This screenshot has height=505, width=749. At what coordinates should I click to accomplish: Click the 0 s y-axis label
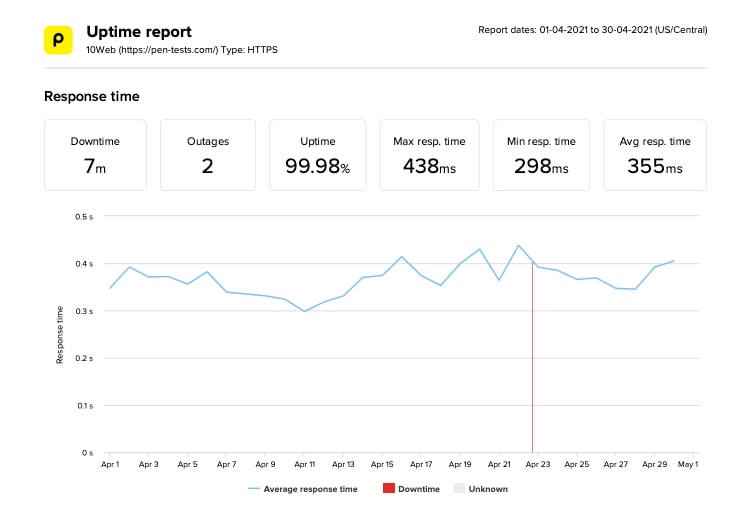pos(87,452)
